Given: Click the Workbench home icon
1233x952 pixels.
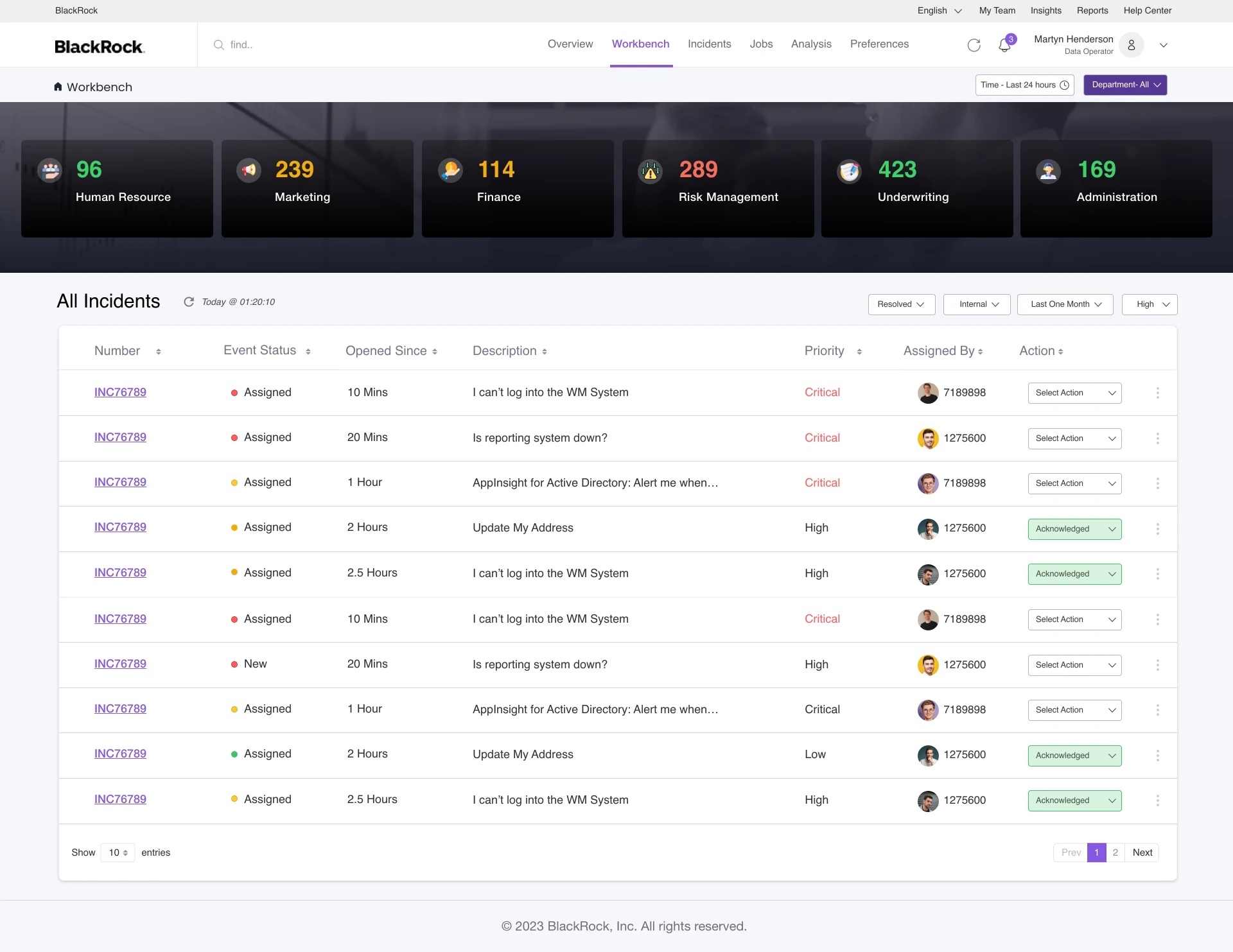Looking at the screenshot, I should tap(58, 87).
